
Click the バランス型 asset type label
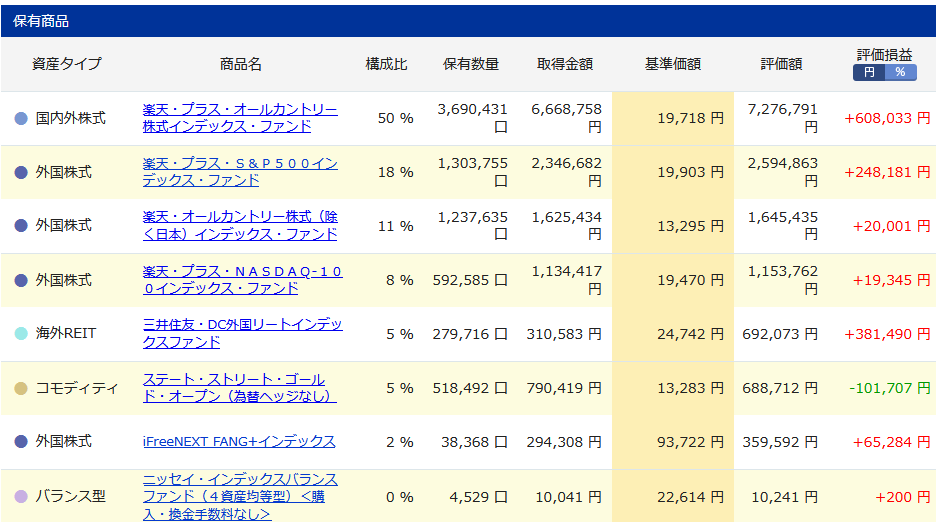pyautogui.click(x=70, y=496)
